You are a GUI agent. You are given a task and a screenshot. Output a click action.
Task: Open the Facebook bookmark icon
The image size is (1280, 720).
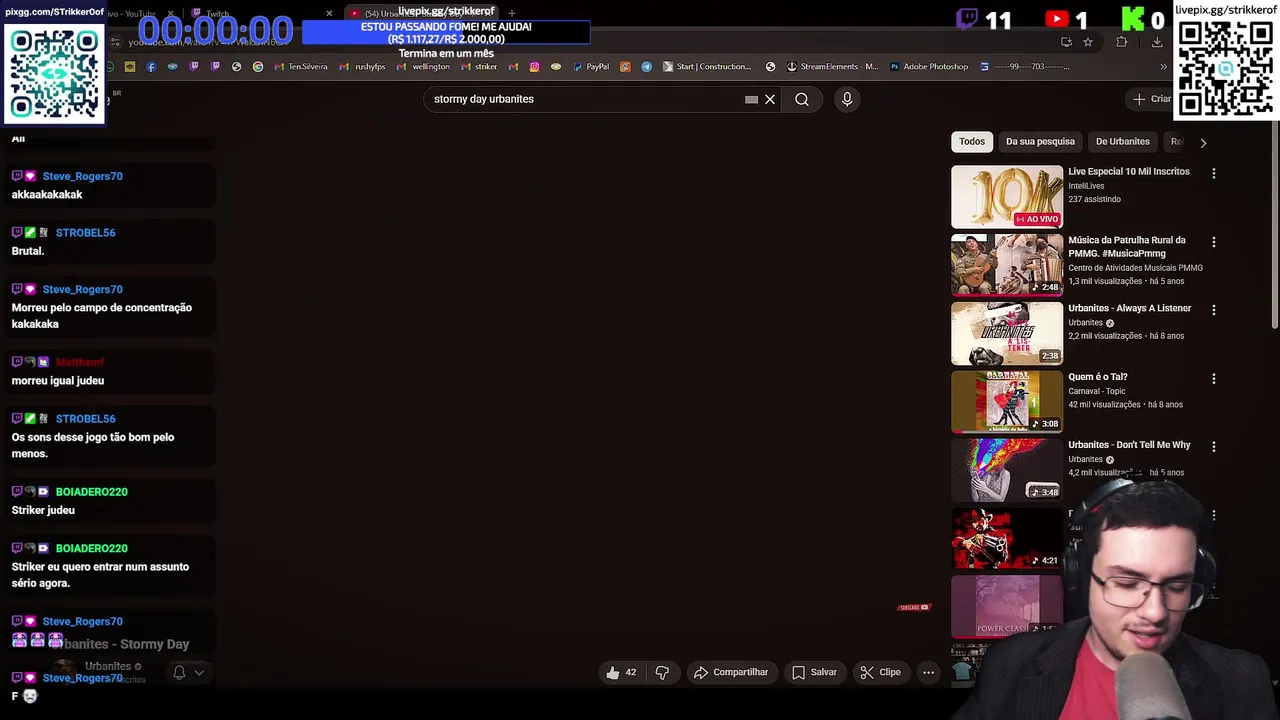151,67
